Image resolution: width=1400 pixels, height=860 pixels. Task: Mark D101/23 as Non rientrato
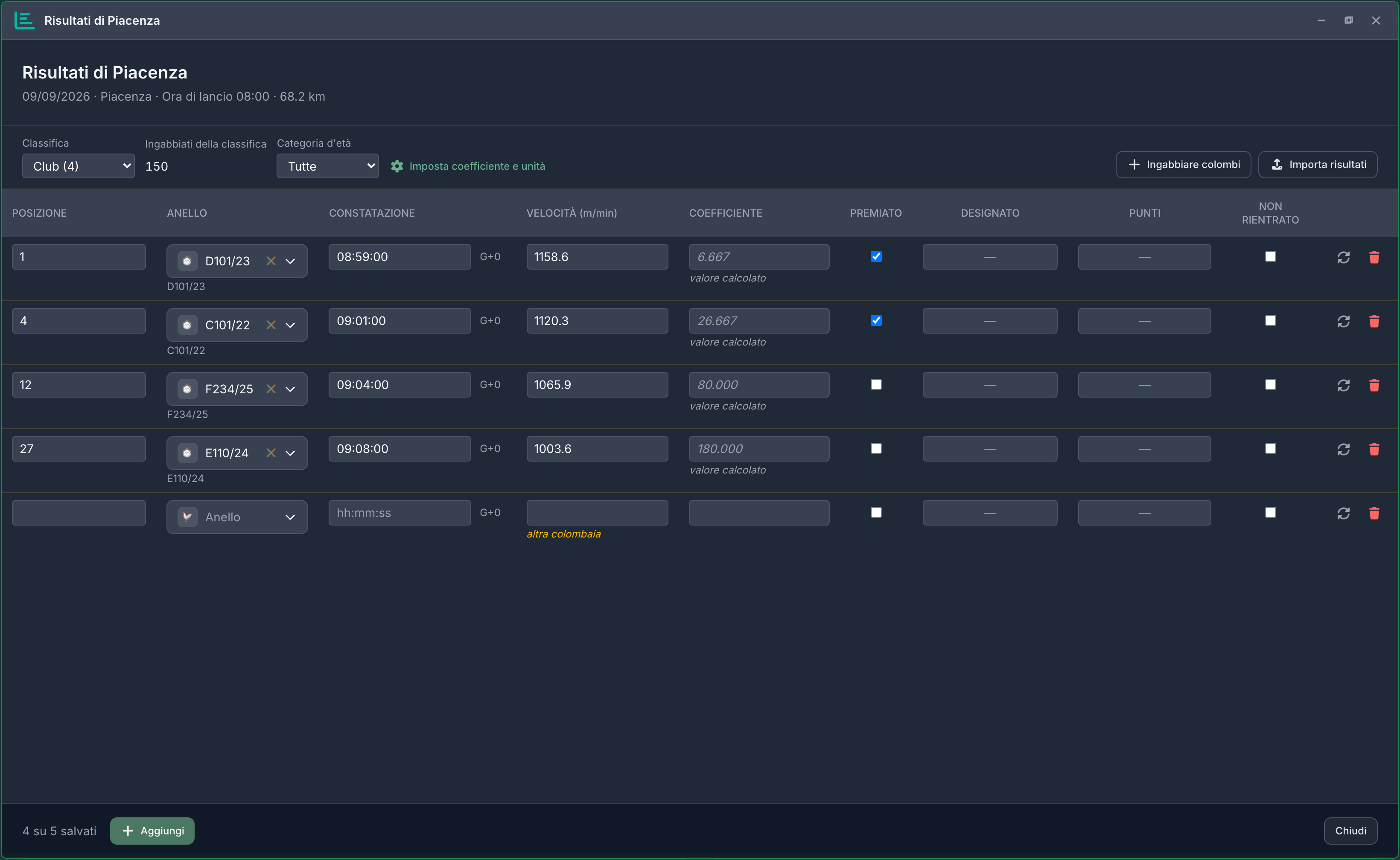click(1270, 256)
